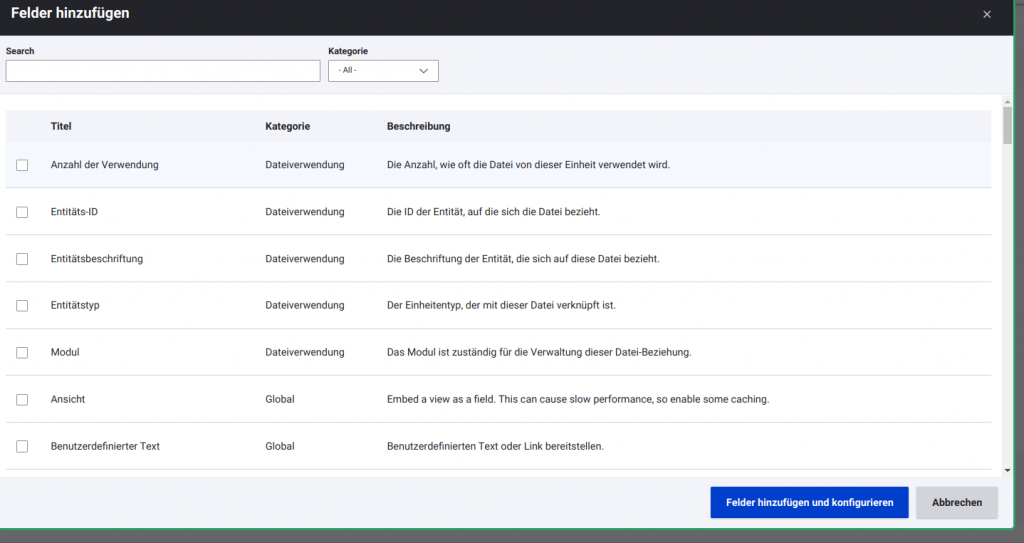
Task: Close the Felder hinzufügen dialog
Action: (987, 14)
